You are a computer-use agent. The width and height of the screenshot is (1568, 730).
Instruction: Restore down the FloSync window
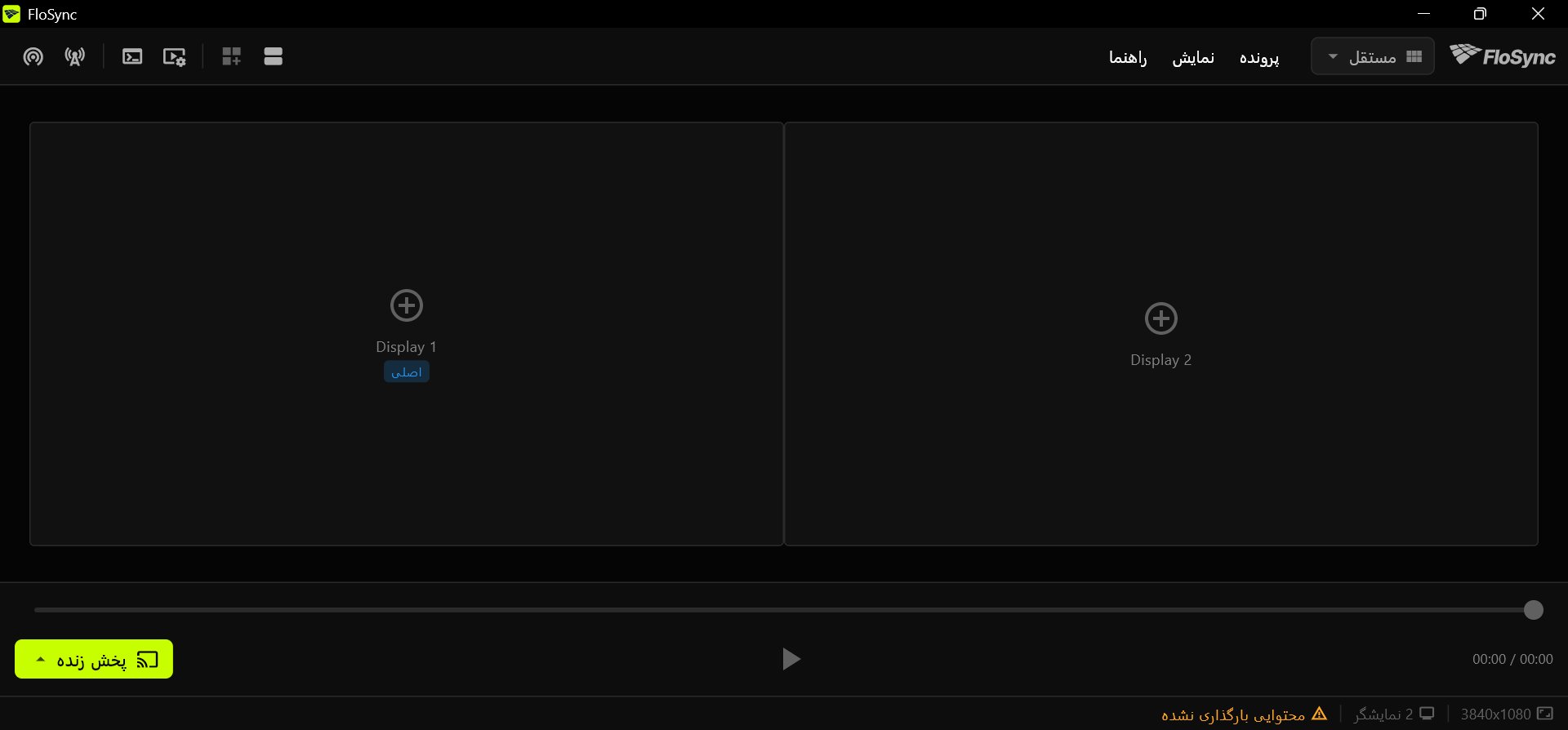coord(1480,14)
